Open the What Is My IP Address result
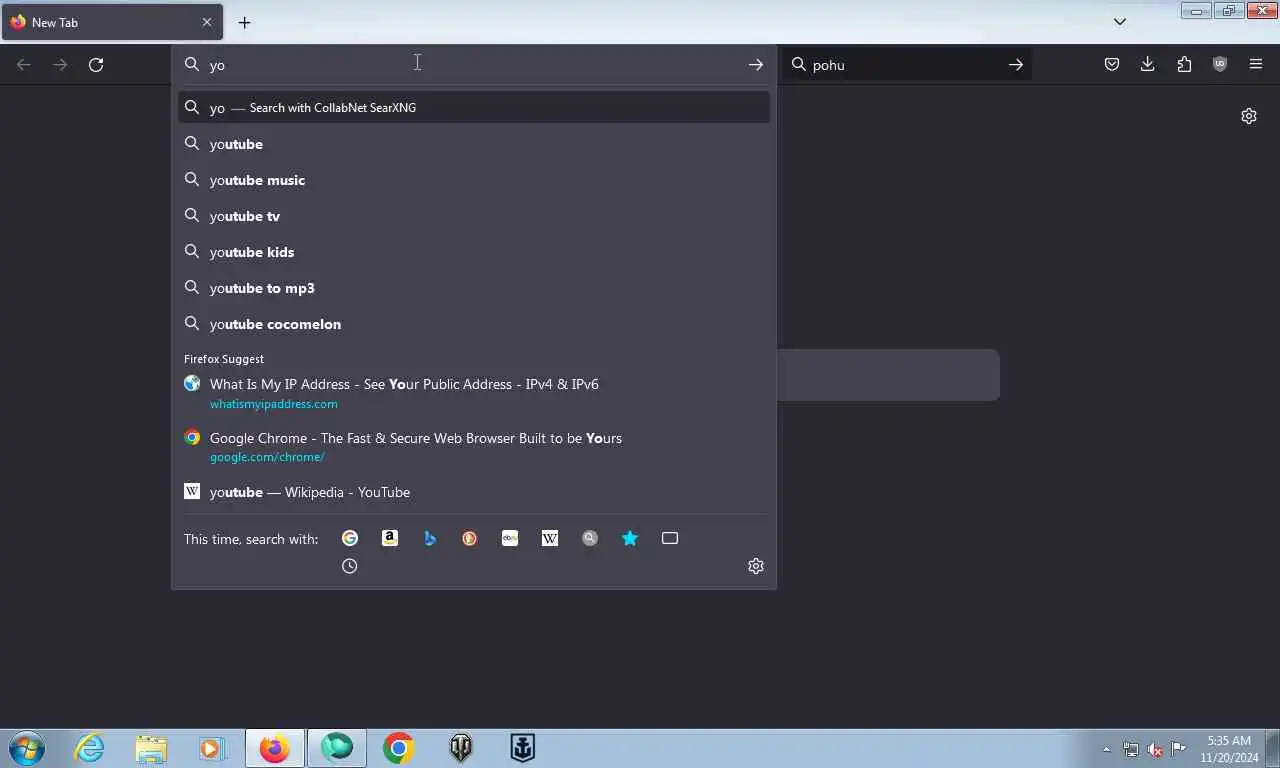This screenshot has width=1280, height=768. pyautogui.click(x=474, y=393)
